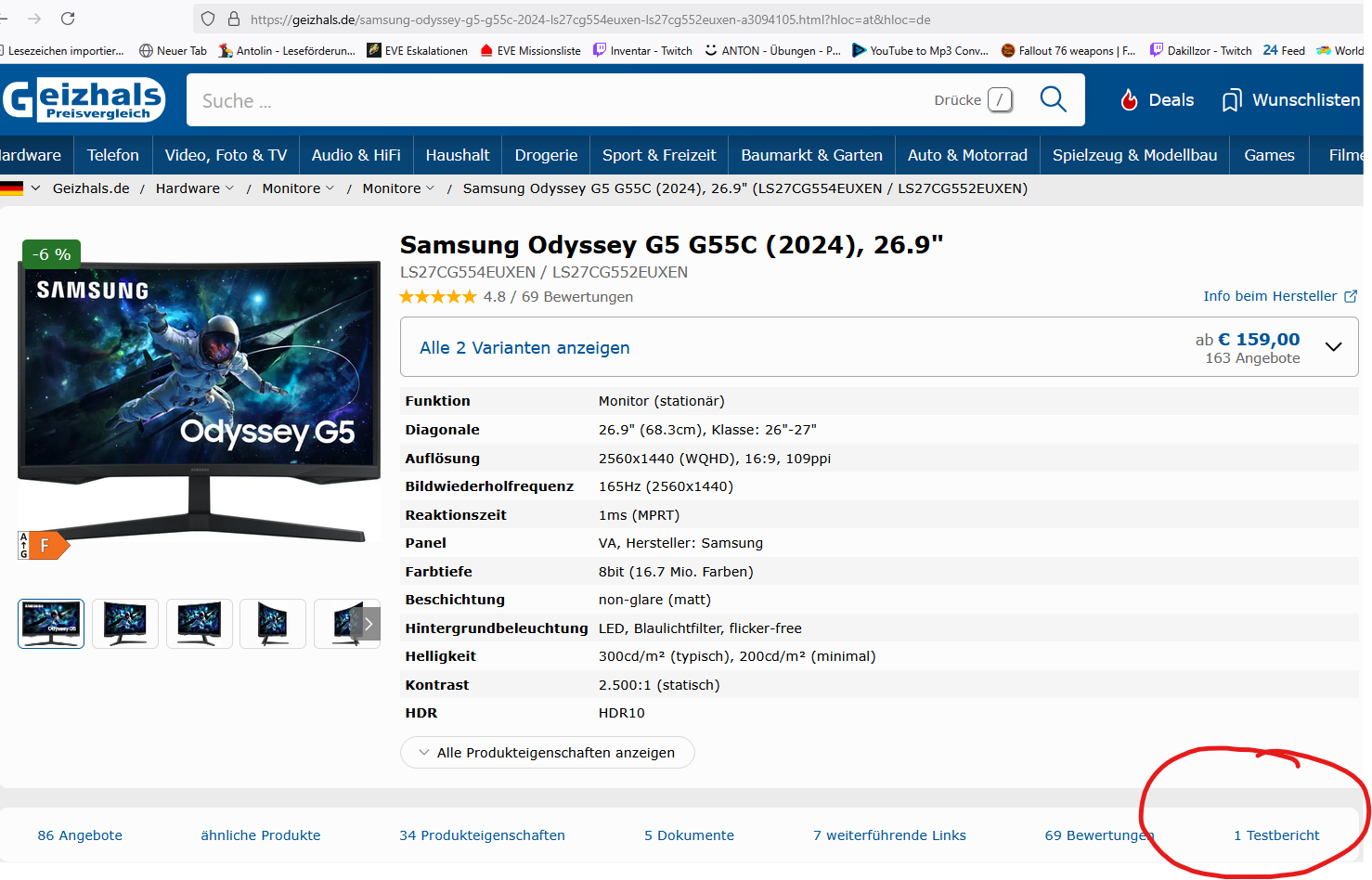Click the magnifier search icon

coord(1053,98)
